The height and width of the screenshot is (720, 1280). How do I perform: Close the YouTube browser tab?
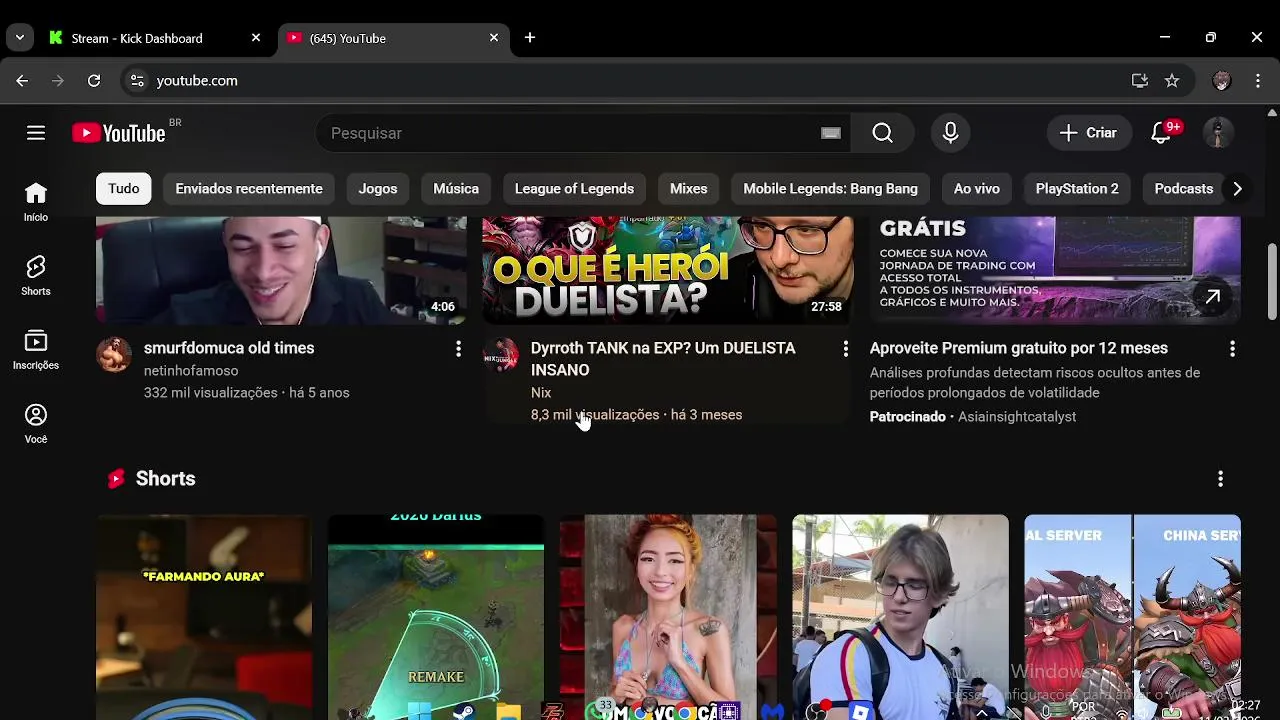(494, 38)
